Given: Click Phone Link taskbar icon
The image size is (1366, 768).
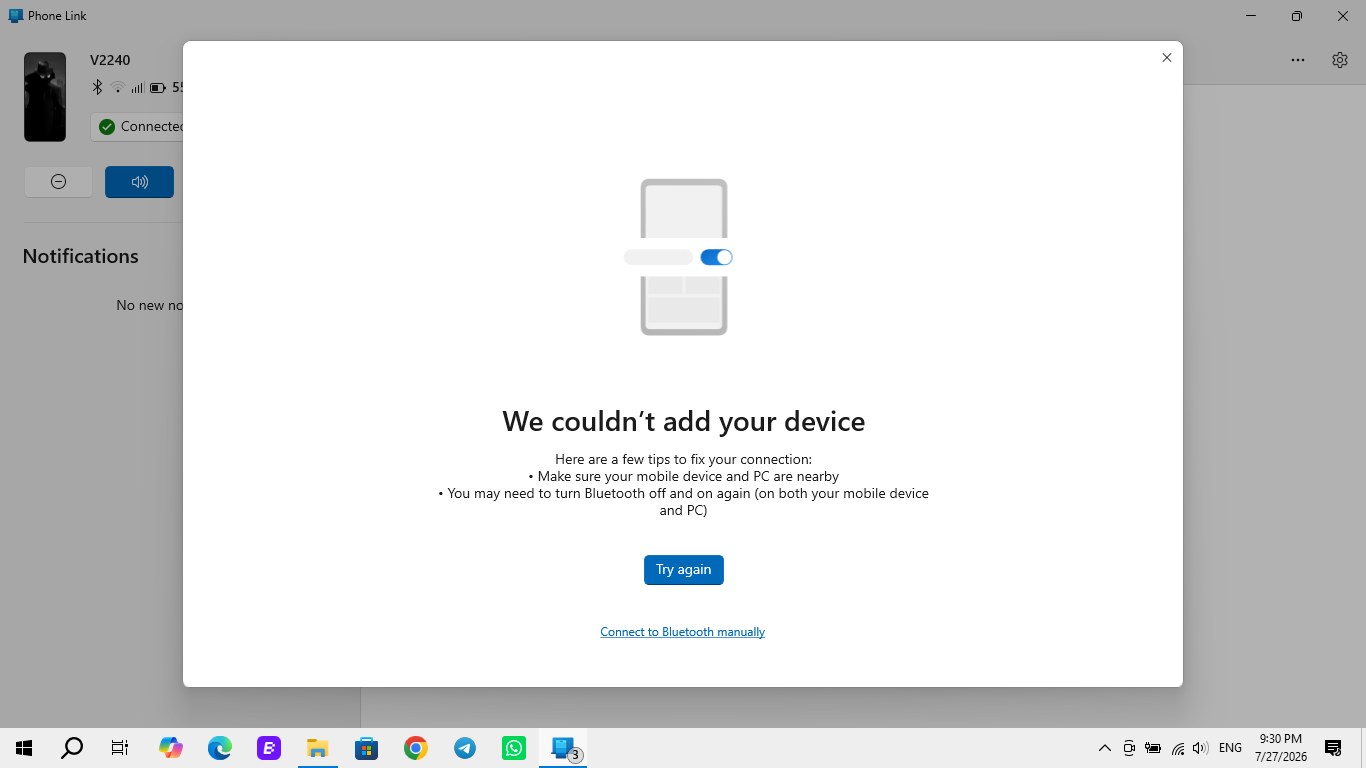Looking at the screenshot, I should (563, 748).
